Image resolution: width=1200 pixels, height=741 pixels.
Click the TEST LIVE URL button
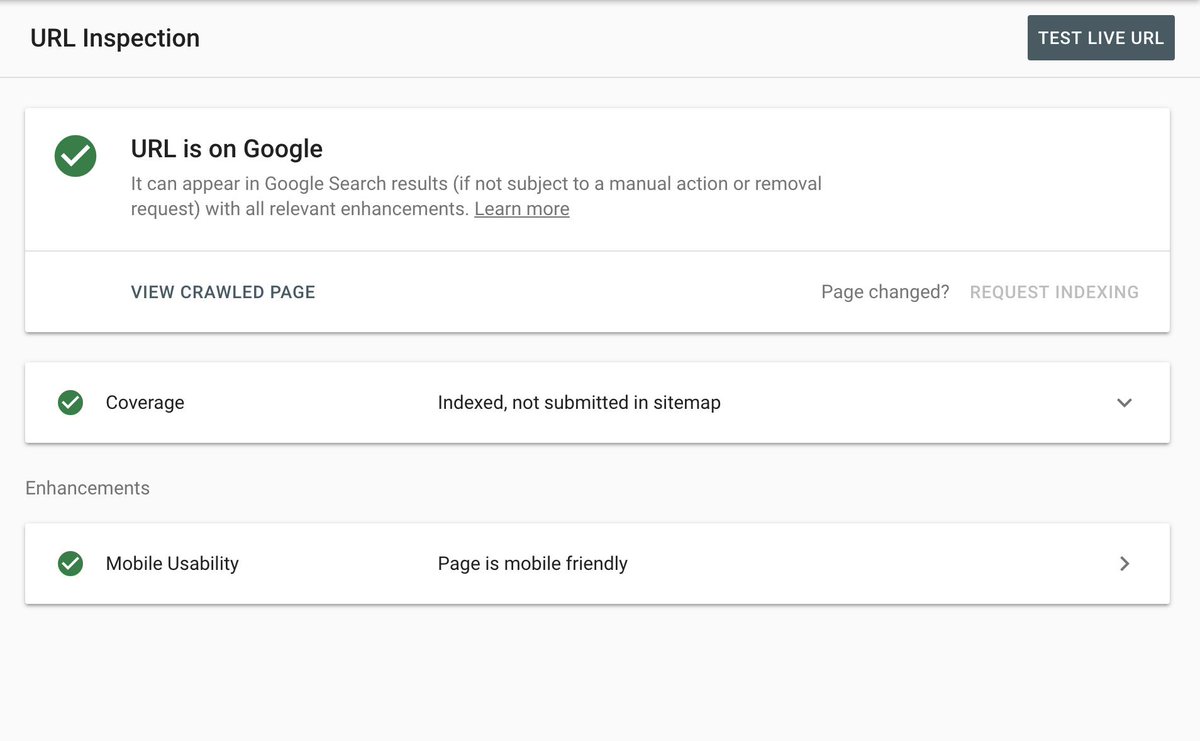point(1101,38)
